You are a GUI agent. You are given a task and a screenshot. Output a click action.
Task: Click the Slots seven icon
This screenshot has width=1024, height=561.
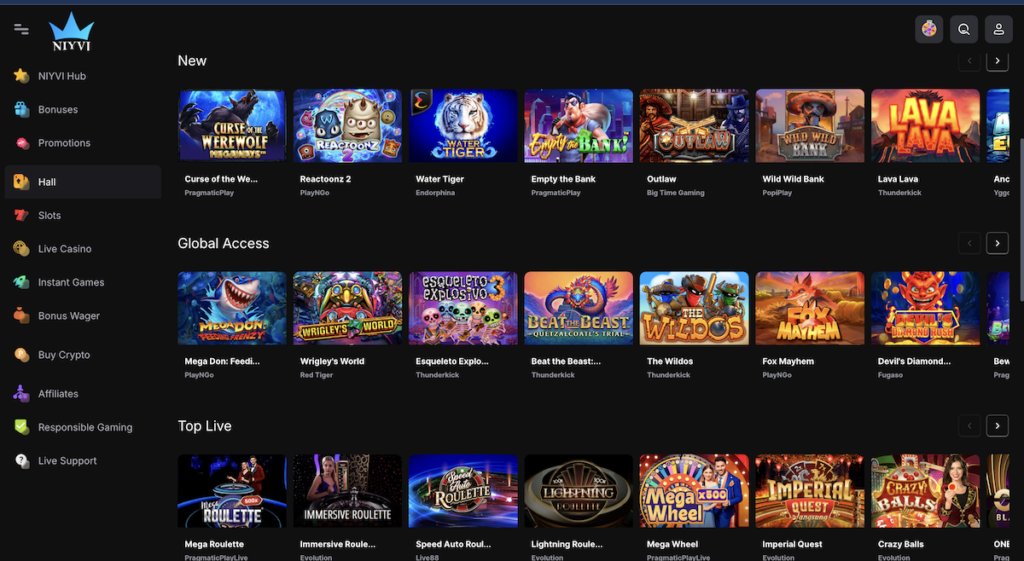22,215
